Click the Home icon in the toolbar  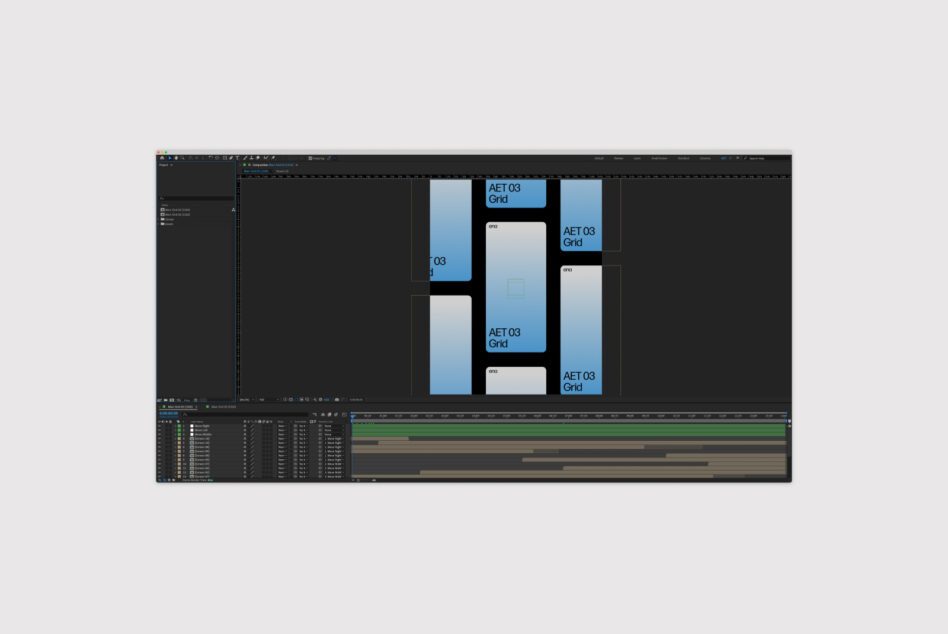[161, 158]
